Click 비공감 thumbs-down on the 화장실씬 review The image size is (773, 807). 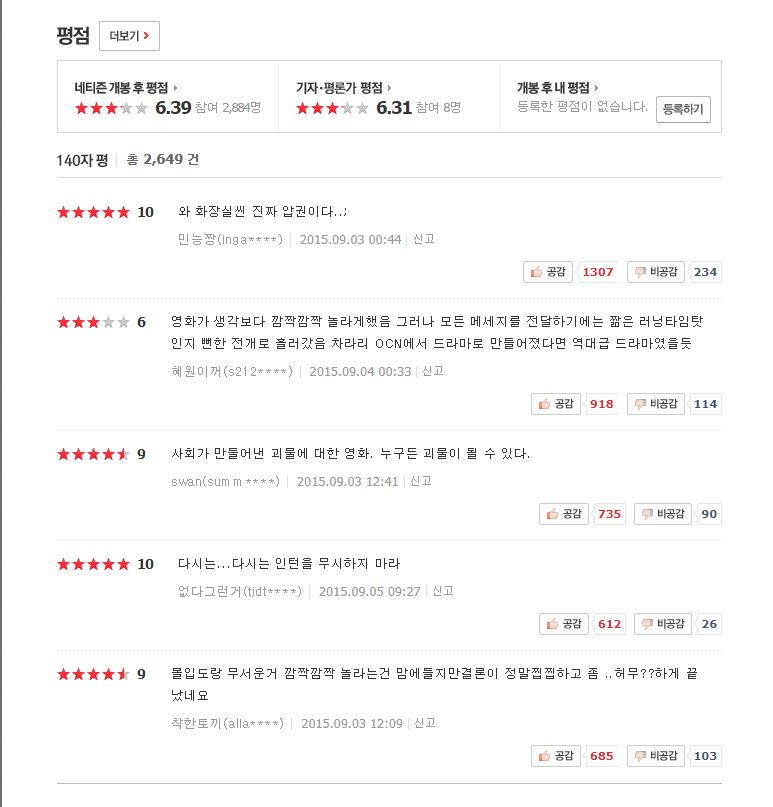coord(656,272)
